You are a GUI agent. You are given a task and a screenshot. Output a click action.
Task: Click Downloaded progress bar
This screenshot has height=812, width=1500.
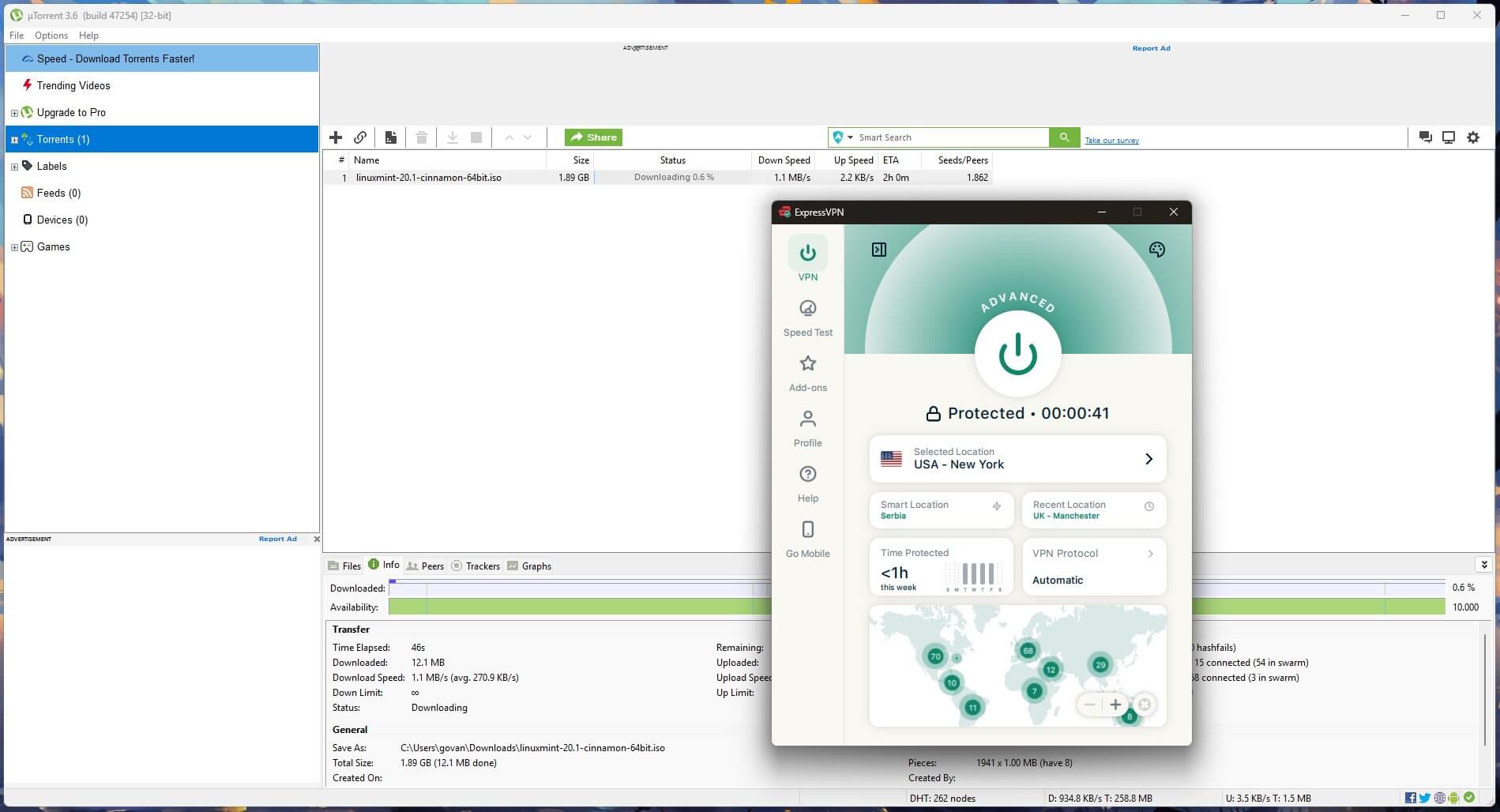(916, 588)
